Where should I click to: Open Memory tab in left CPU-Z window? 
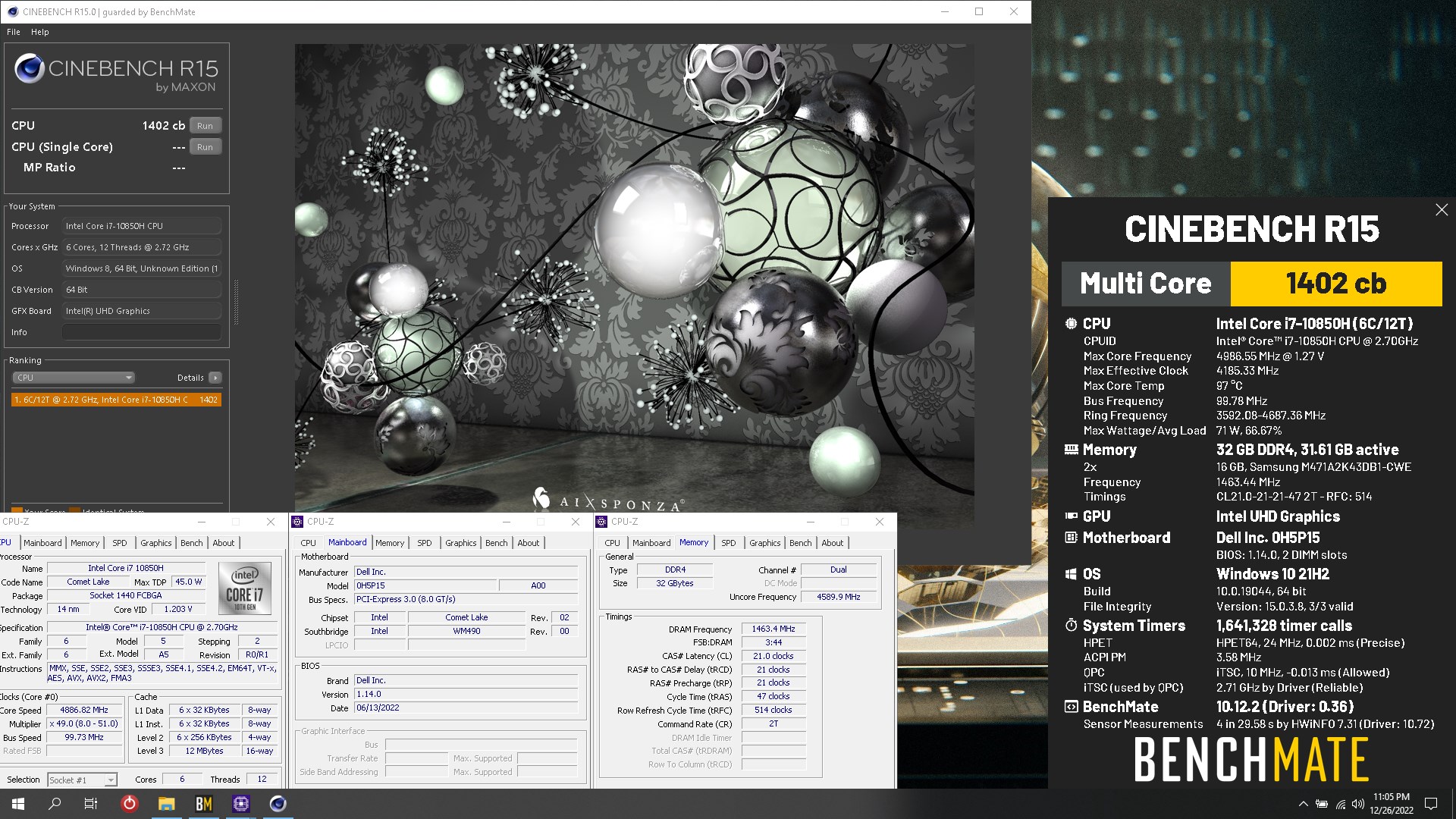pyautogui.click(x=85, y=543)
